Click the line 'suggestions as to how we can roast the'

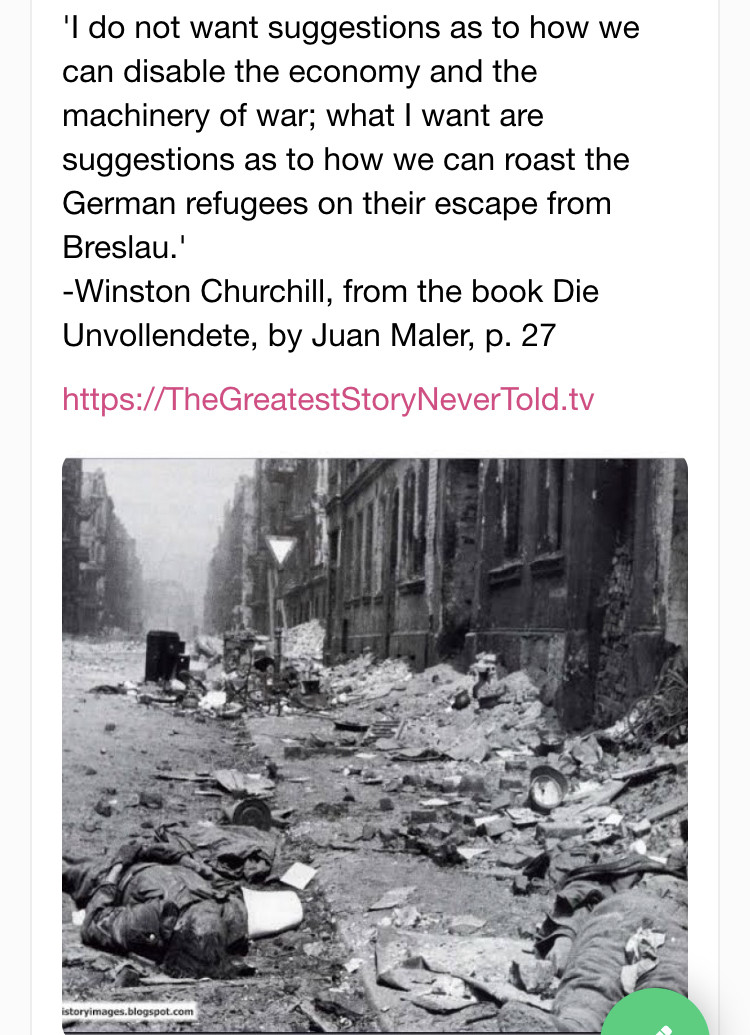(x=346, y=160)
